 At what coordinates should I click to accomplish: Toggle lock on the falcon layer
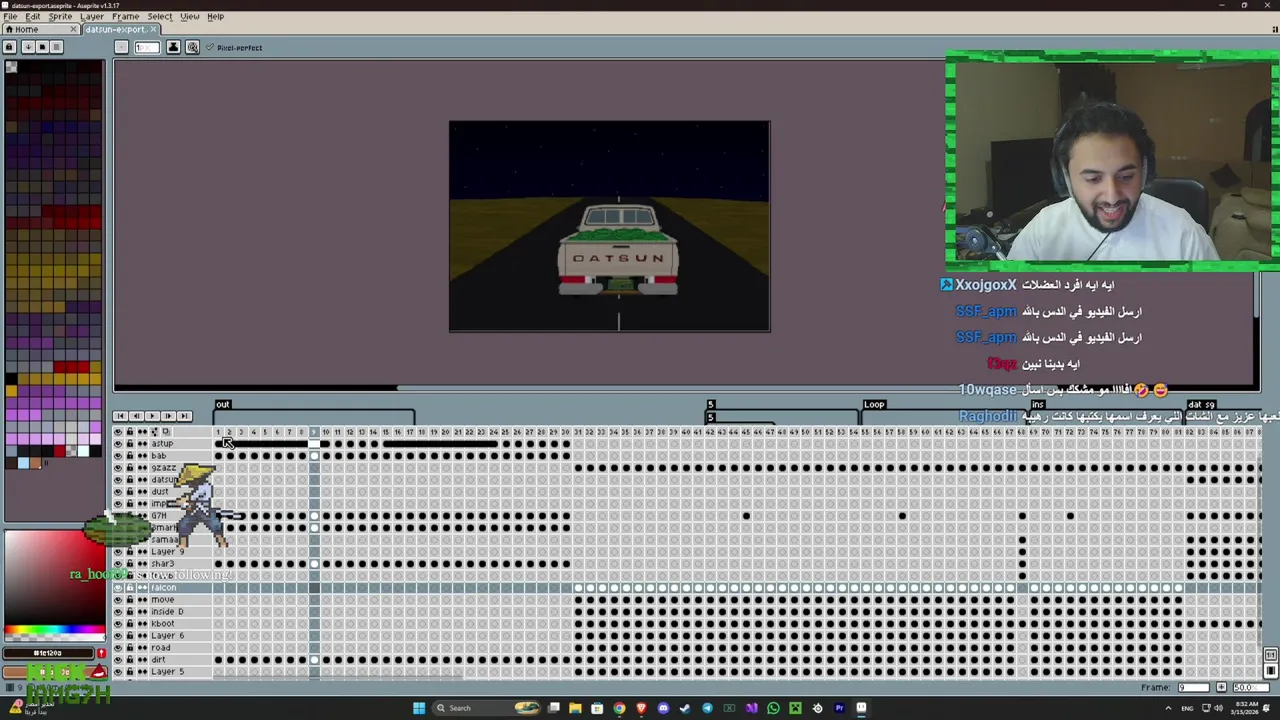tap(130, 588)
